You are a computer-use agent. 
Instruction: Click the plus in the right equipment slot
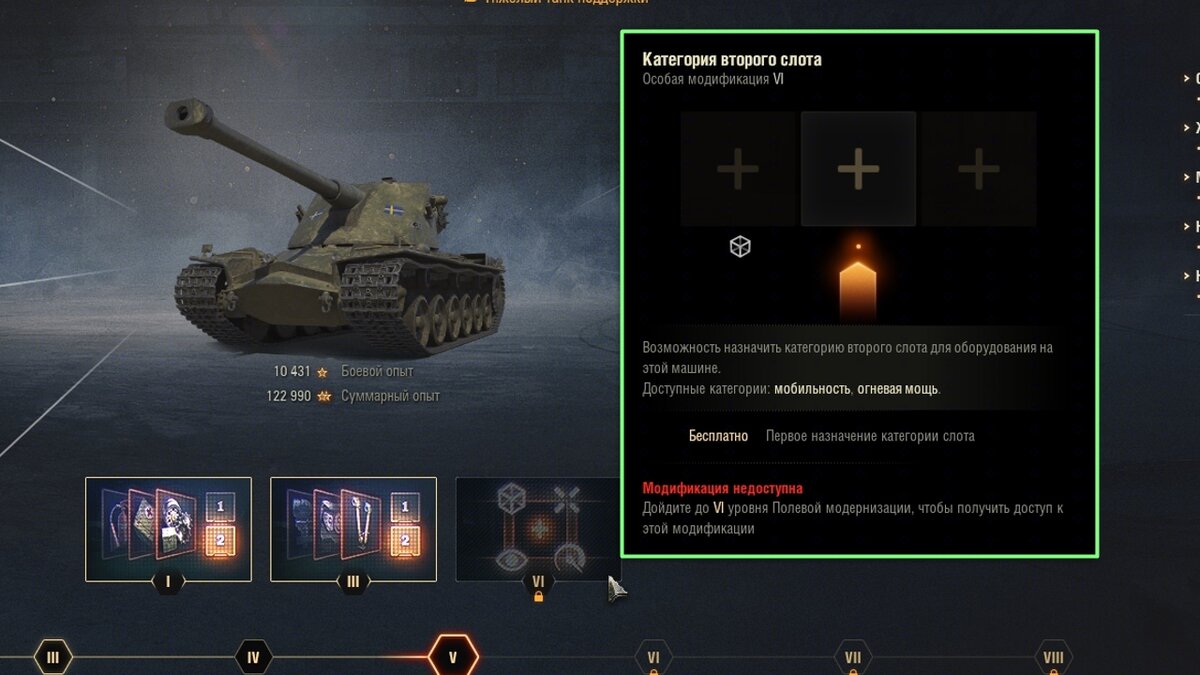coord(978,169)
